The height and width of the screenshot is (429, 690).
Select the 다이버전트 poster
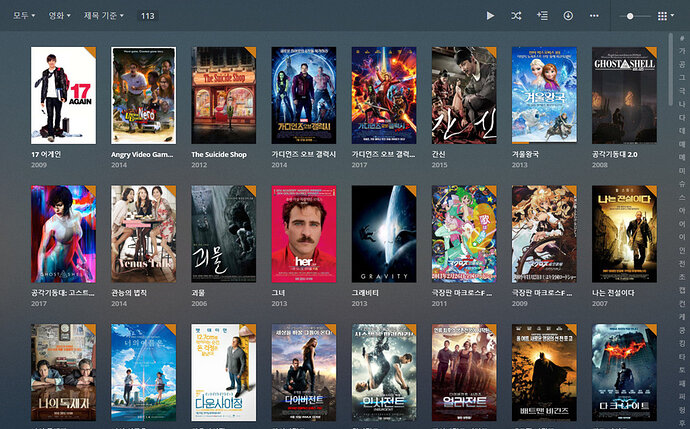(x=304, y=372)
